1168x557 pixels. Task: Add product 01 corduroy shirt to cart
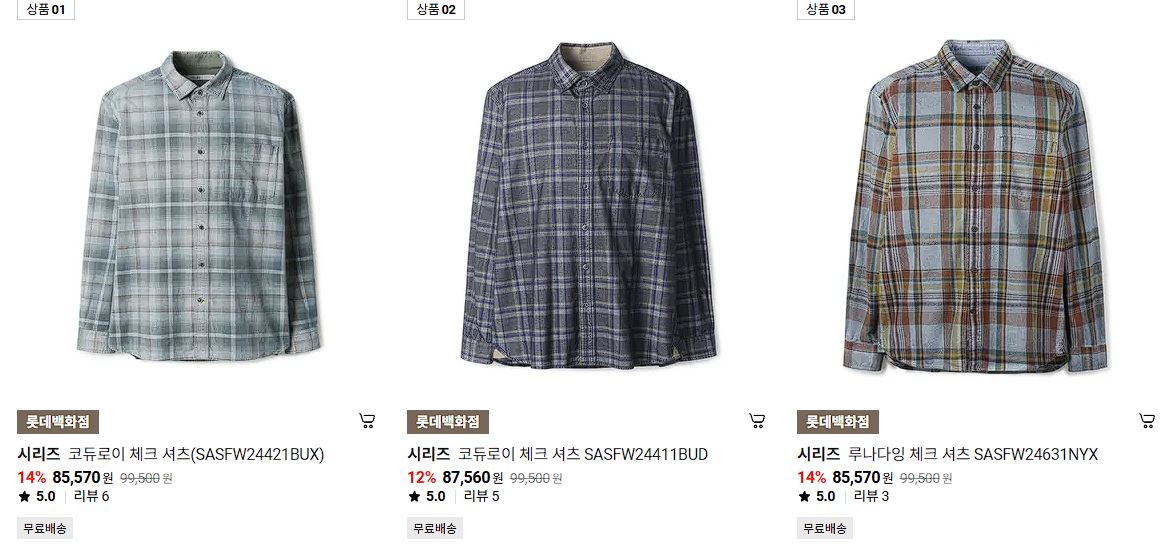point(366,421)
